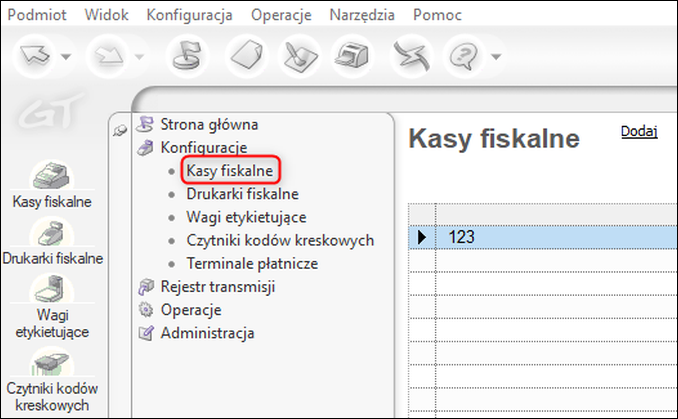
Task: Open Drukarki fiskalne sidebar icon
Action: (x=52, y=242)
